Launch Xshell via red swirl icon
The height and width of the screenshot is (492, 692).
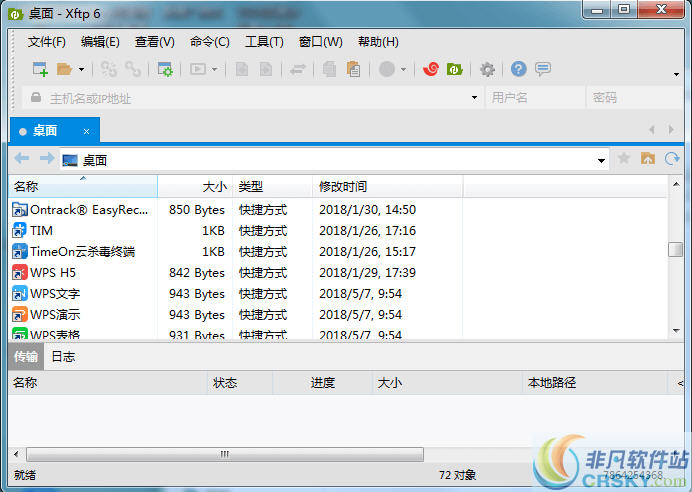(x=431, y=69)
